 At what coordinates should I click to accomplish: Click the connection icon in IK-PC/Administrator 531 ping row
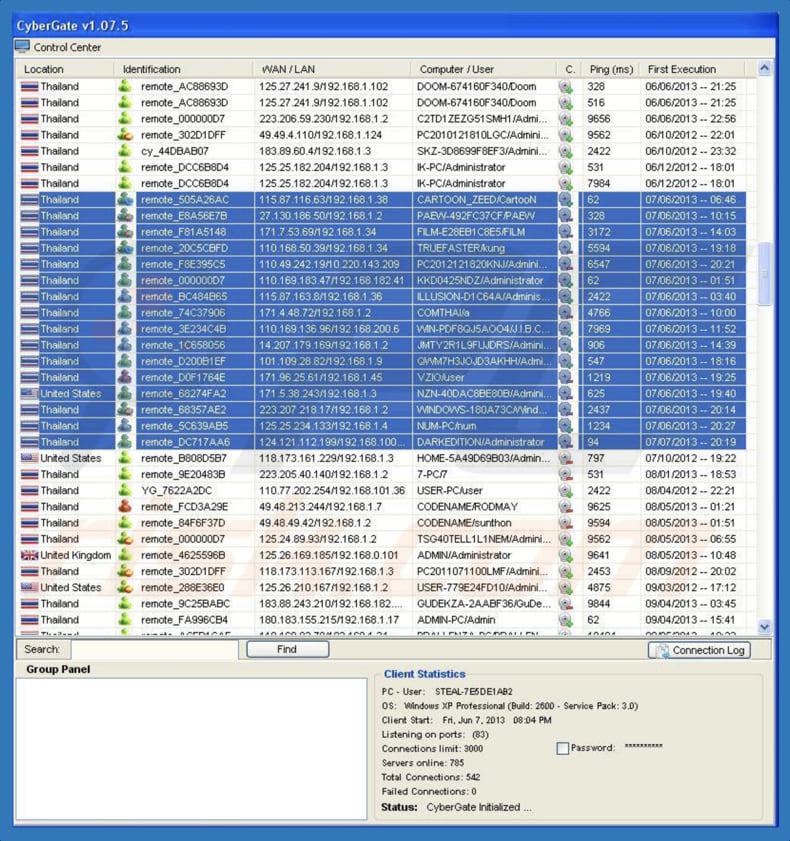pos(566,167)
